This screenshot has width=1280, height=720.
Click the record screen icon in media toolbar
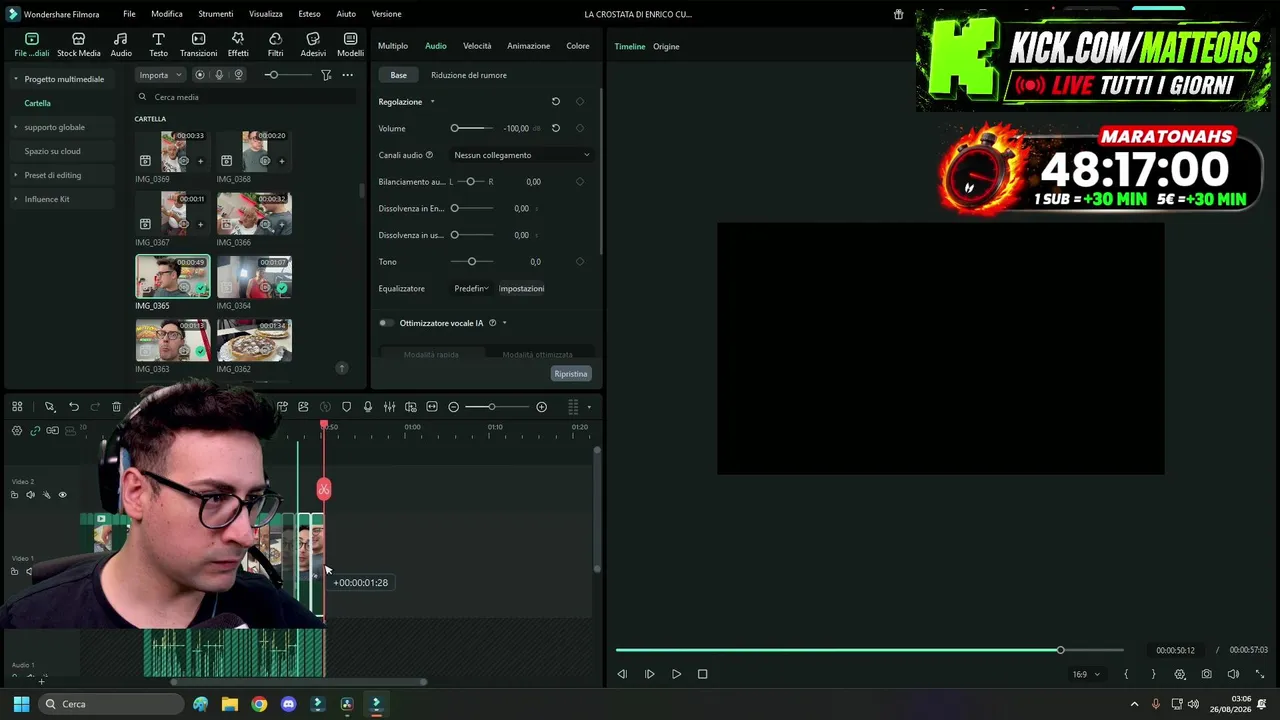200,75
